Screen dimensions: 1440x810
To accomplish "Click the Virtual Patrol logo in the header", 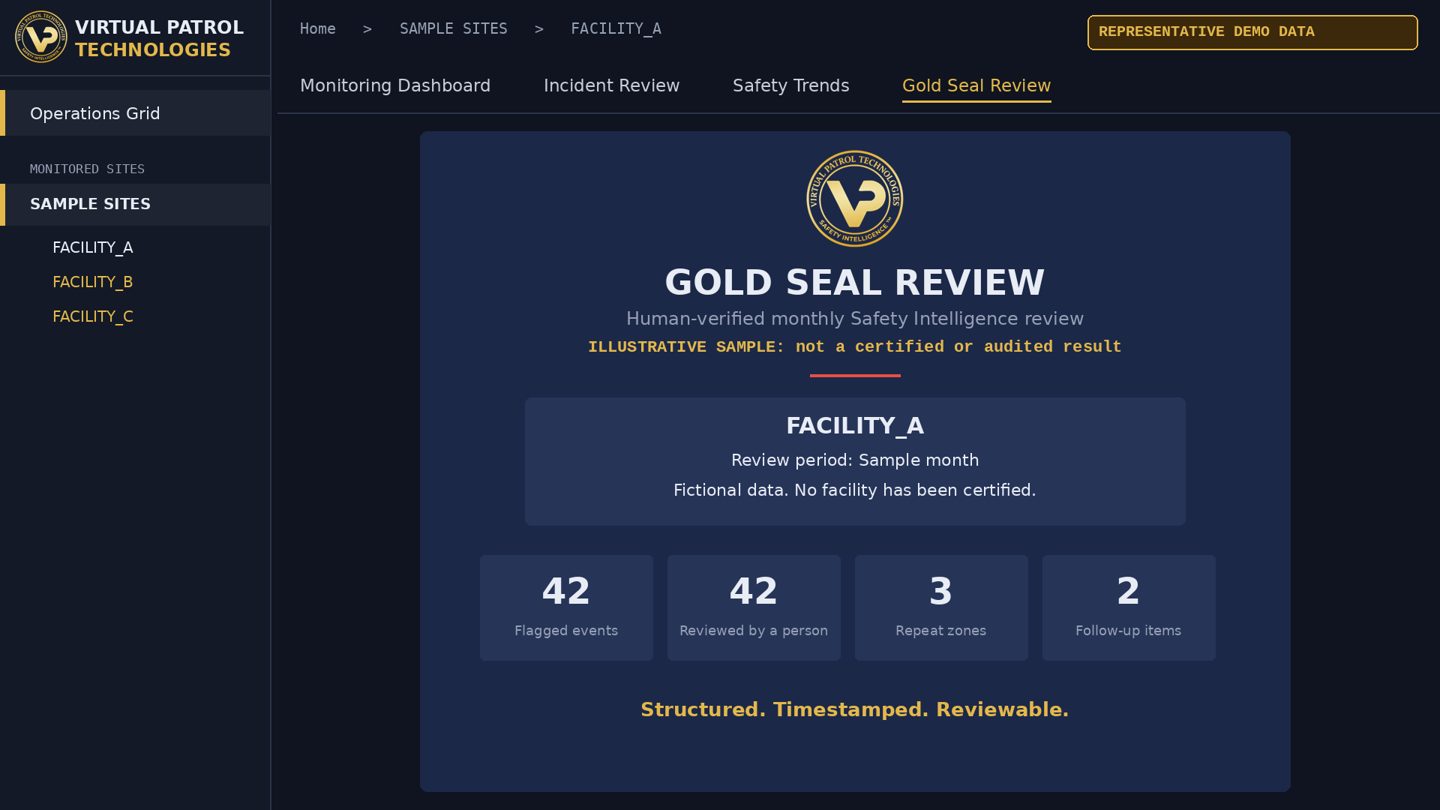I will point(41,37).
